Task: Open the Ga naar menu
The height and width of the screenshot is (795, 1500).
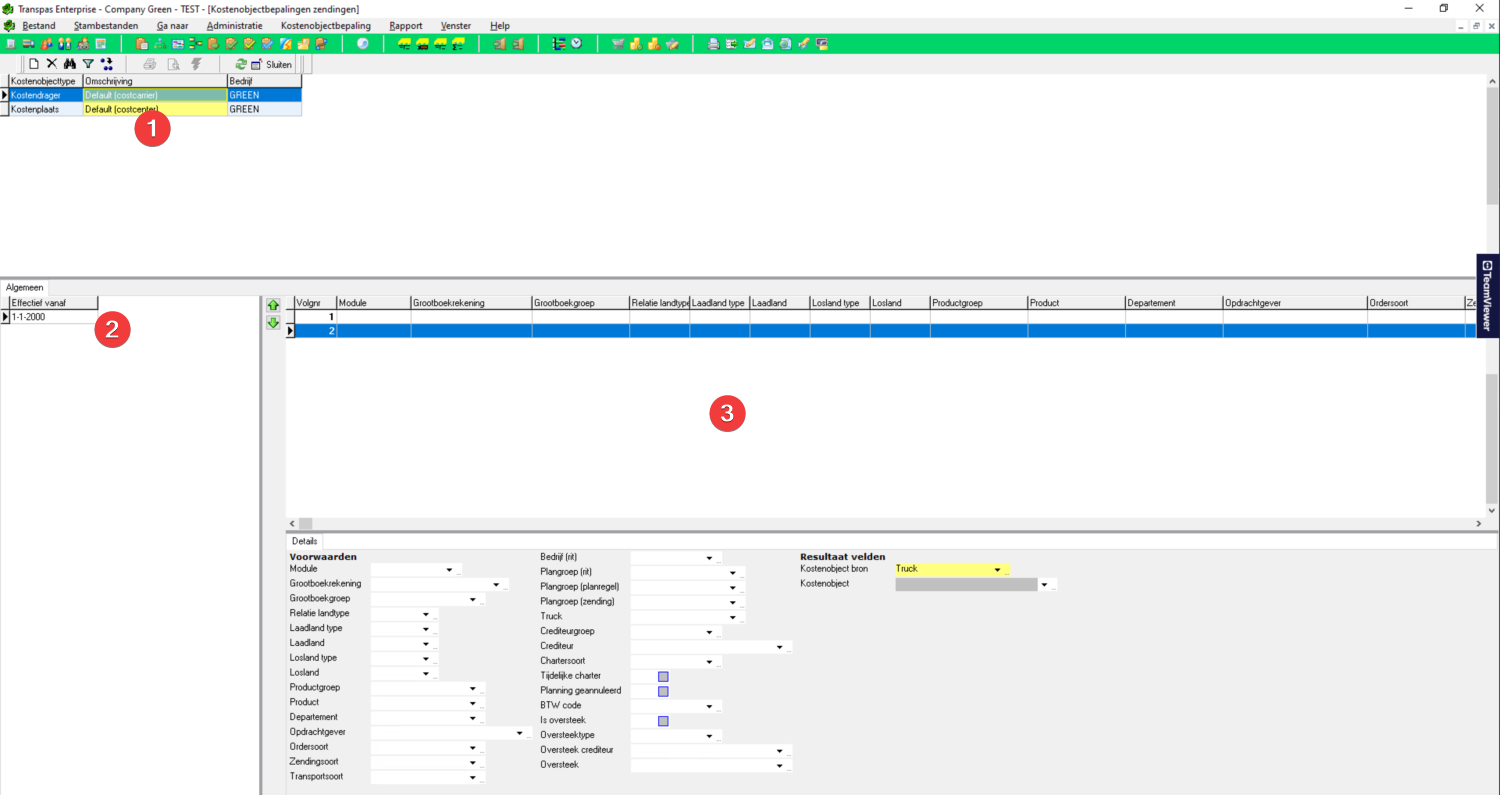Action: [x=172, y=25]
